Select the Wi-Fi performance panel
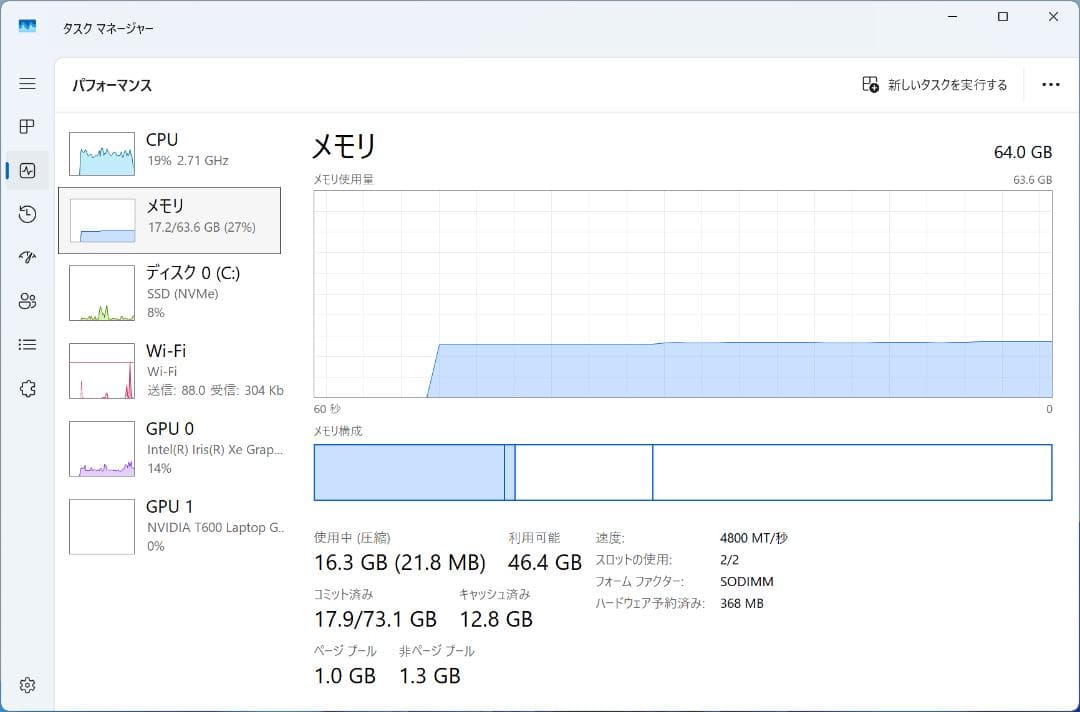 (x=175, y=370)
